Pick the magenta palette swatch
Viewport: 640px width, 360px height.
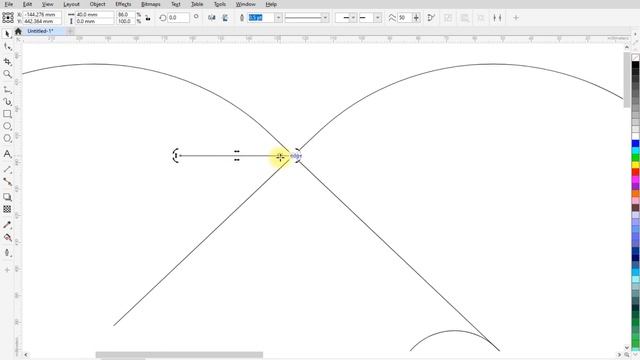[636, 179]
